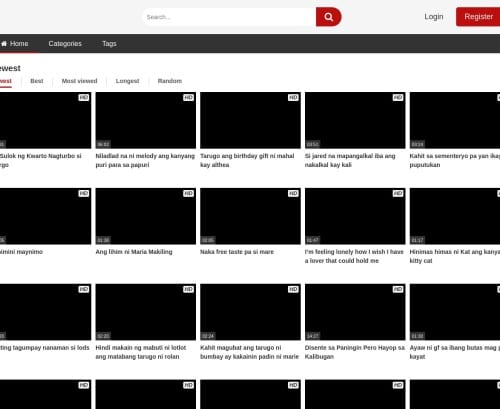The image size is (500, 409).
Task: Open the Disente sa Paningin video thumbnail
Action: [x=355, y=312]
